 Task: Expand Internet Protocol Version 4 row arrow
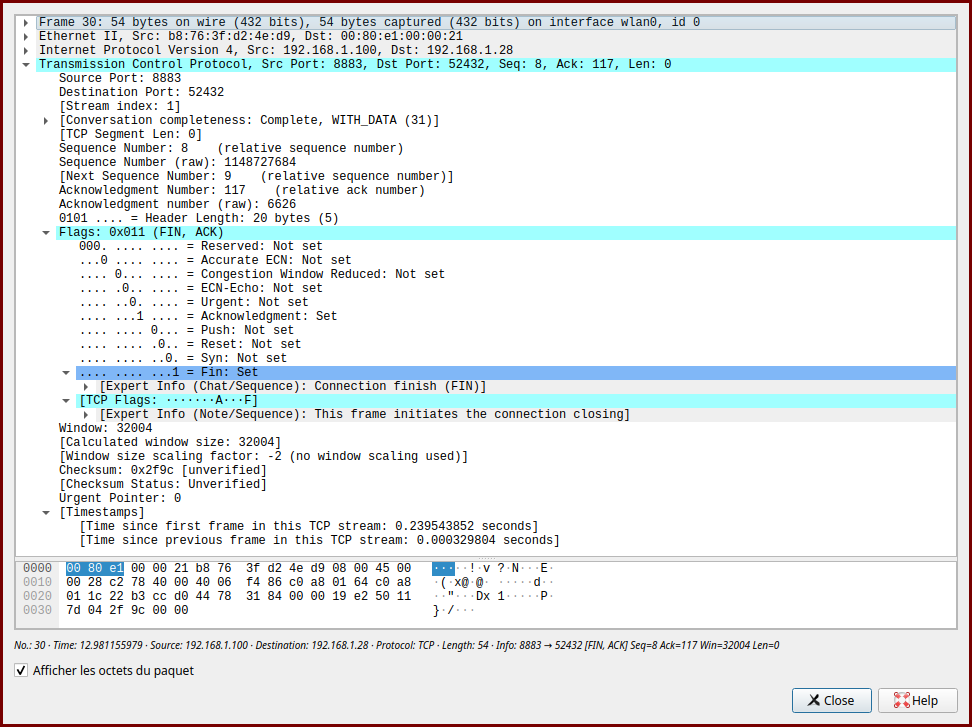25,50
